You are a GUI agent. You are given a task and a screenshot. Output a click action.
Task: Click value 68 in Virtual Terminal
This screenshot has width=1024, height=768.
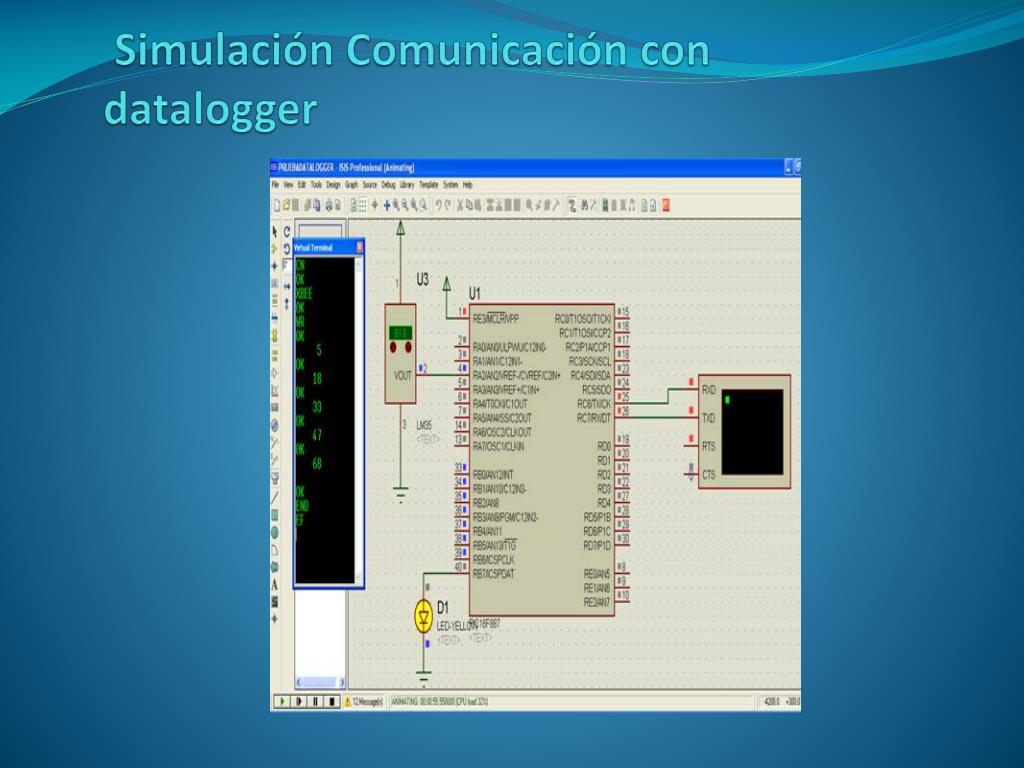coord(317,464)
